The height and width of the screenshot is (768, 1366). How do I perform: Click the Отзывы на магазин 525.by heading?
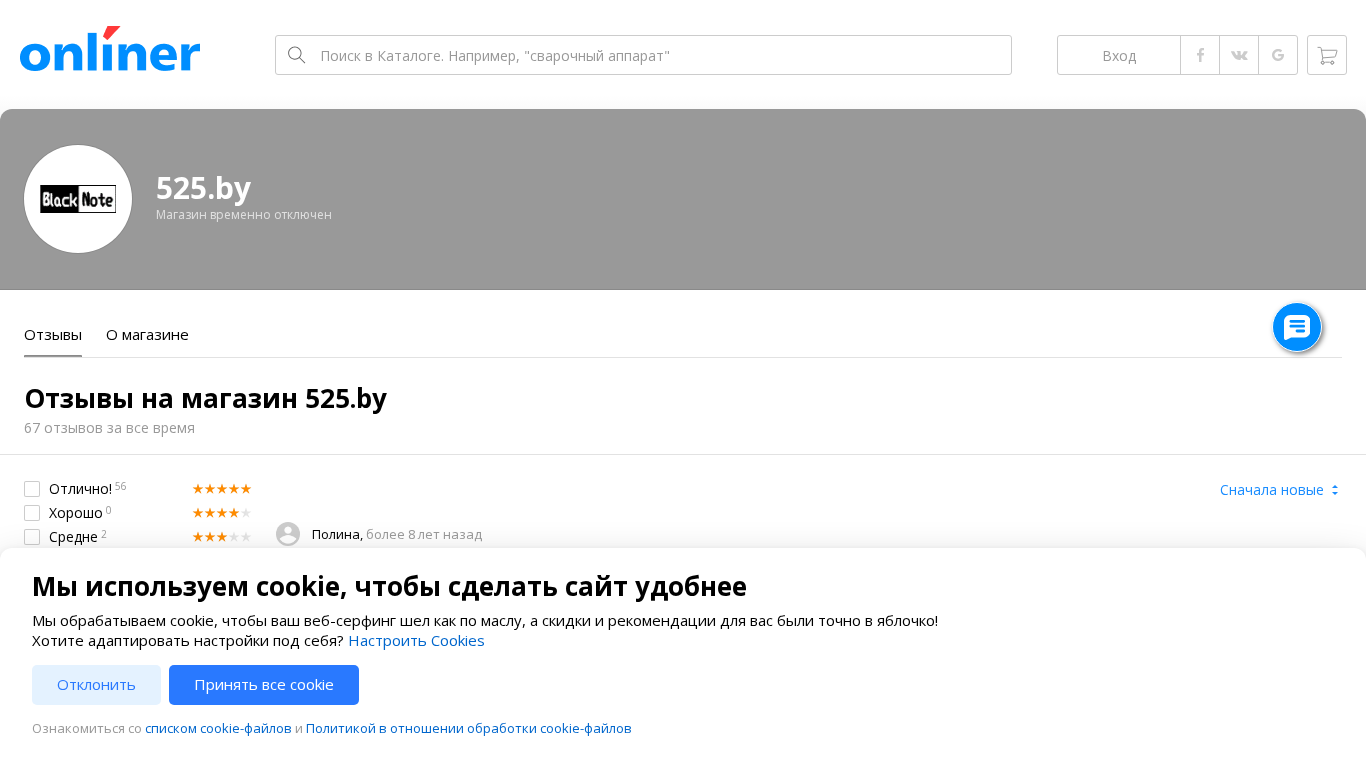(205, 399)
